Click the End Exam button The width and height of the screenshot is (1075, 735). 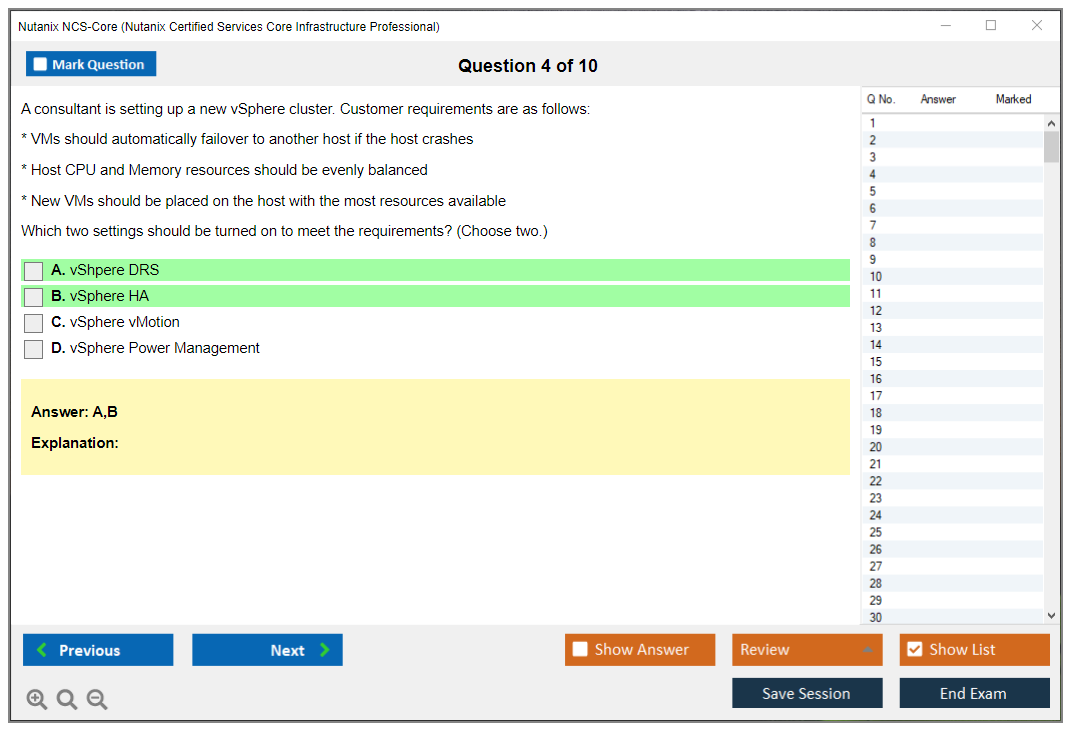[x=973, y=693]
